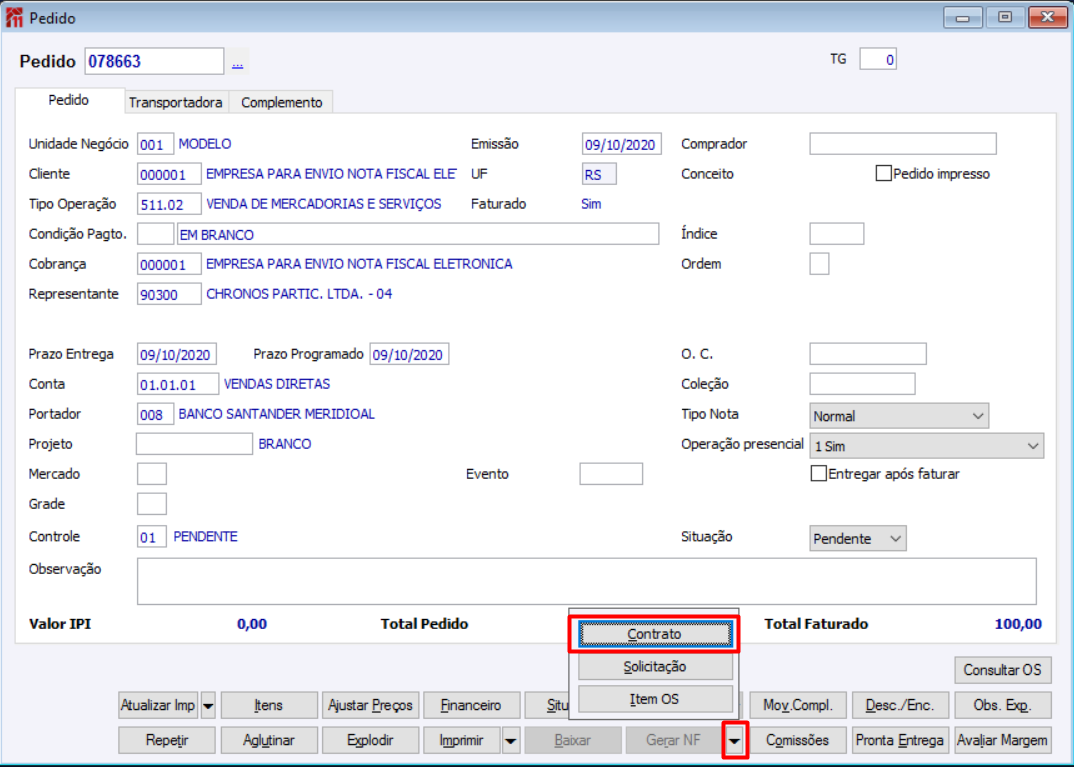Click the Conta field 01.01.01

[178, 384]
